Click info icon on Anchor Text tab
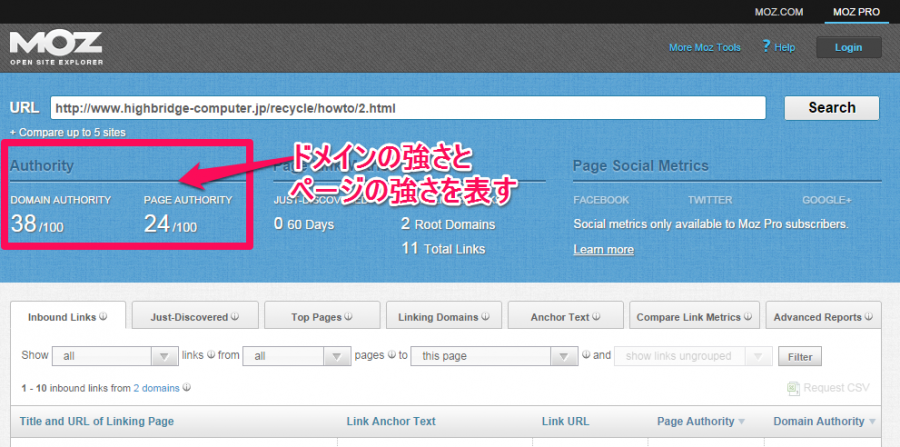Screen dimensions: 900x447 point(596,316)
